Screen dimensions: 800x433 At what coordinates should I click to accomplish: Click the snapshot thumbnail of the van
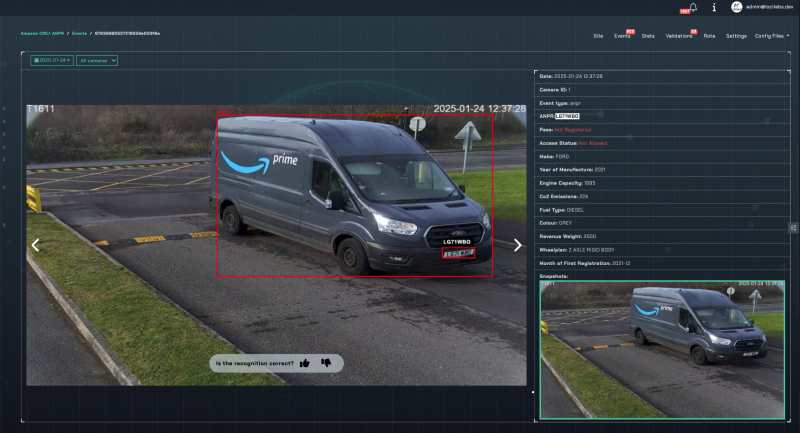662,349
